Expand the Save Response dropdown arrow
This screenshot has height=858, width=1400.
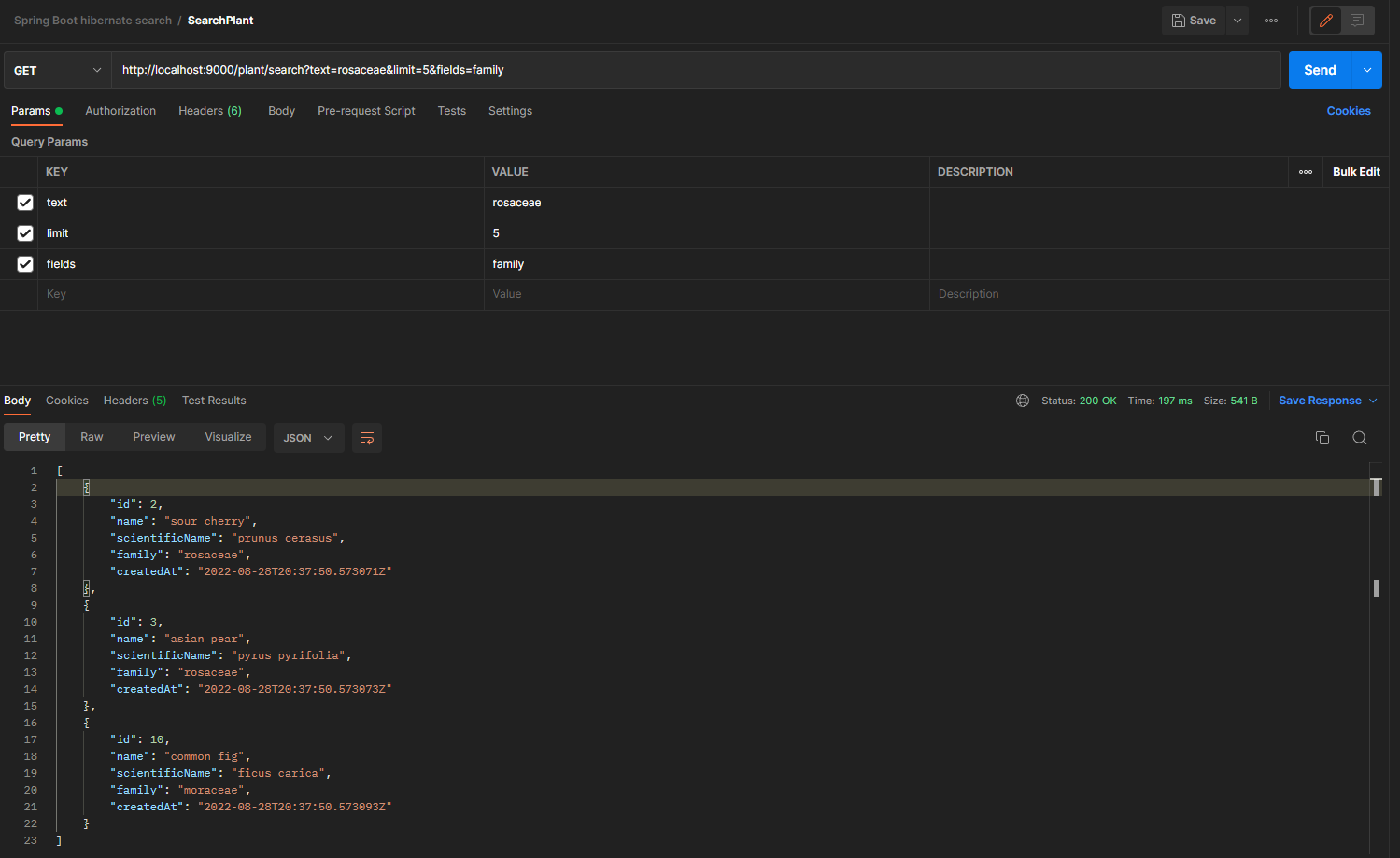pos(1373,401)
